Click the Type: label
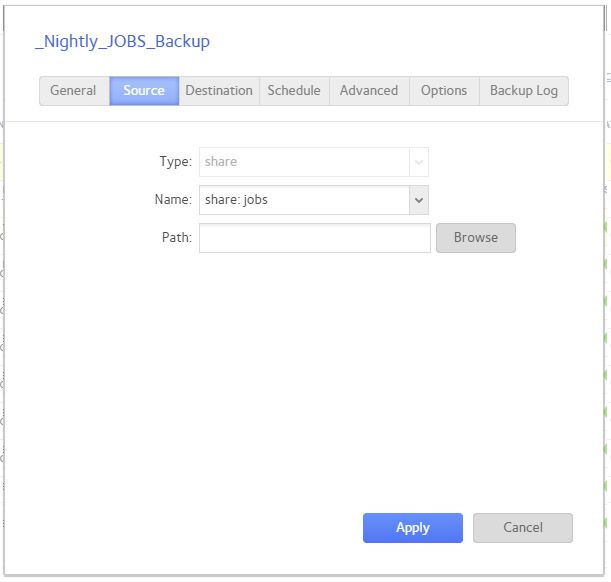Viewport: 611px width, 582px height. click(175, 162)
